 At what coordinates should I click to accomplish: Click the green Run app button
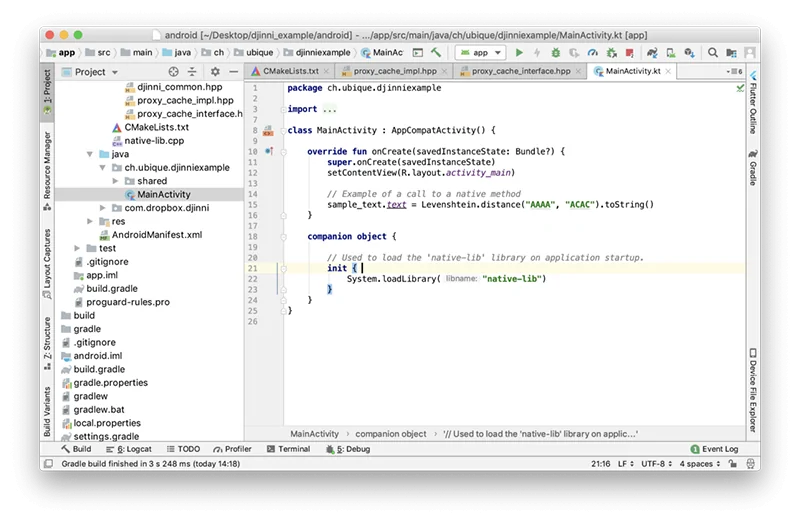pyautogui.click(x=519, y=52)
